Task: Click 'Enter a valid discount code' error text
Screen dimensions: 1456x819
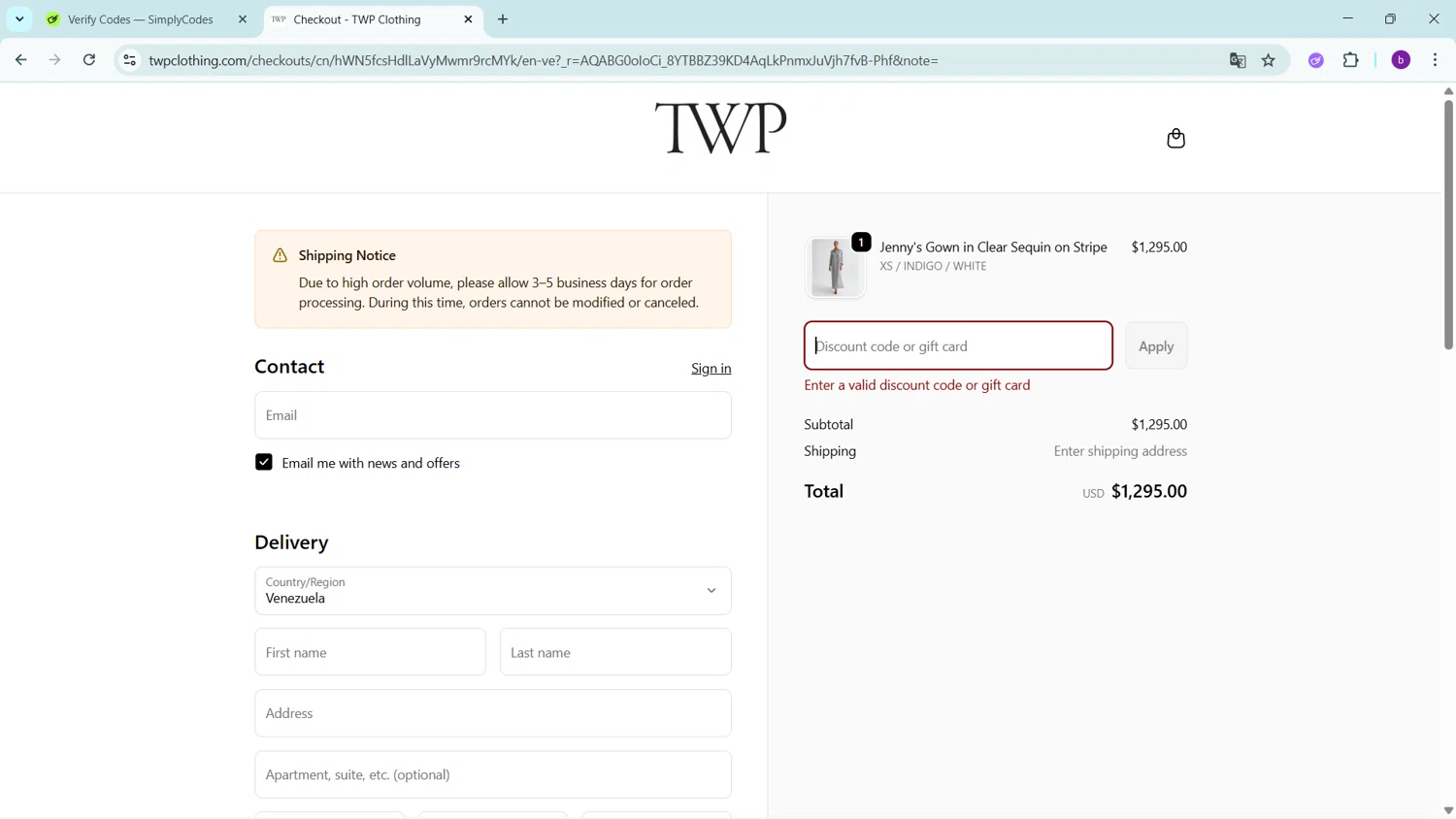Action: click(x=917, y=385)
